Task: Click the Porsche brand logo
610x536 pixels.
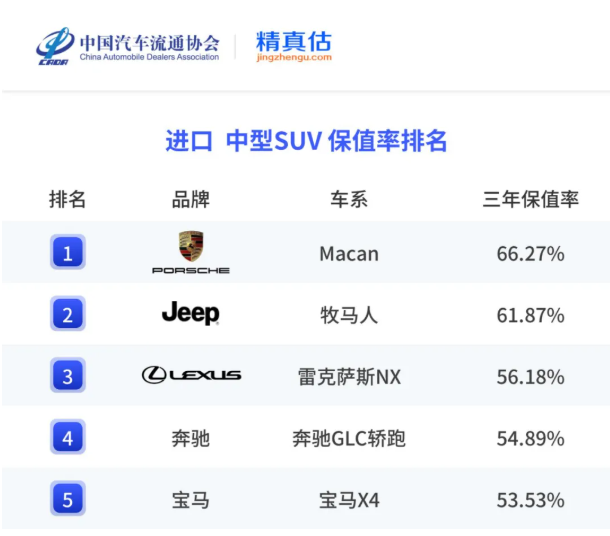Action: coord(190,252)
